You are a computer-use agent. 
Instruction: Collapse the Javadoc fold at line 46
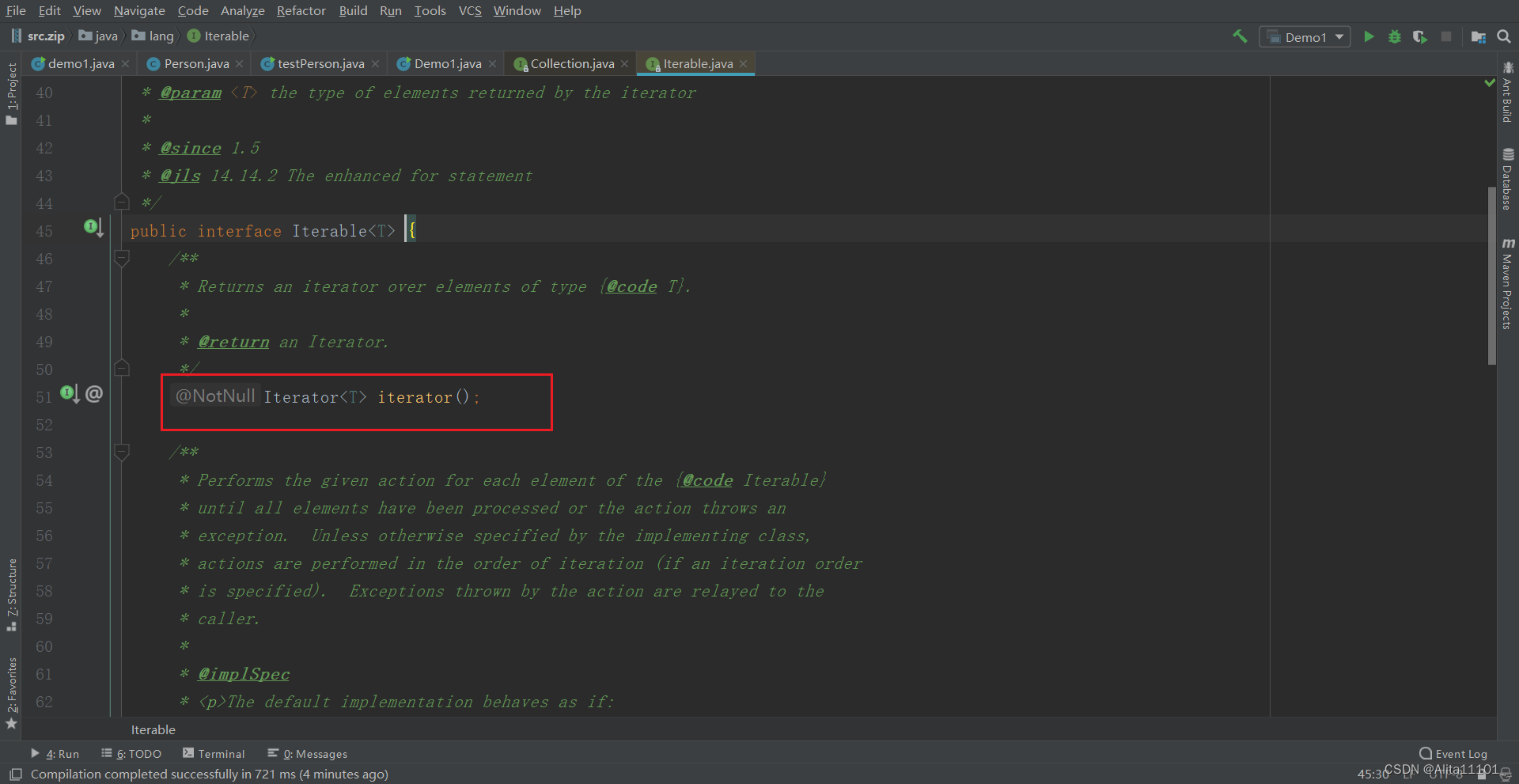tap(122, 258)
